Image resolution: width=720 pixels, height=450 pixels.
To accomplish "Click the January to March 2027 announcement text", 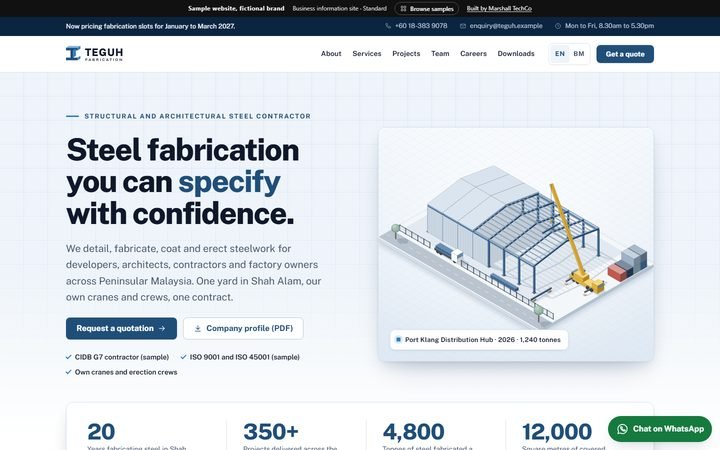I will coord(150,26).
